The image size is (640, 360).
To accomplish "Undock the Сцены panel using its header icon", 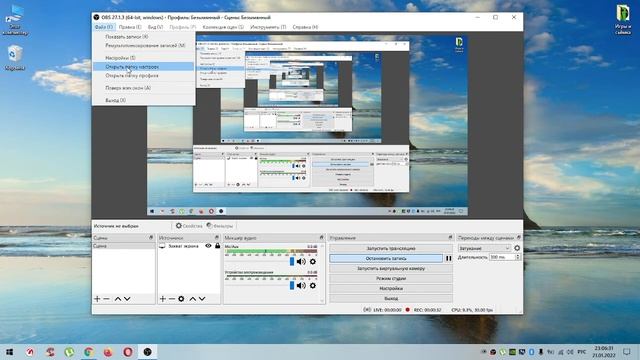I will (151, 238).
